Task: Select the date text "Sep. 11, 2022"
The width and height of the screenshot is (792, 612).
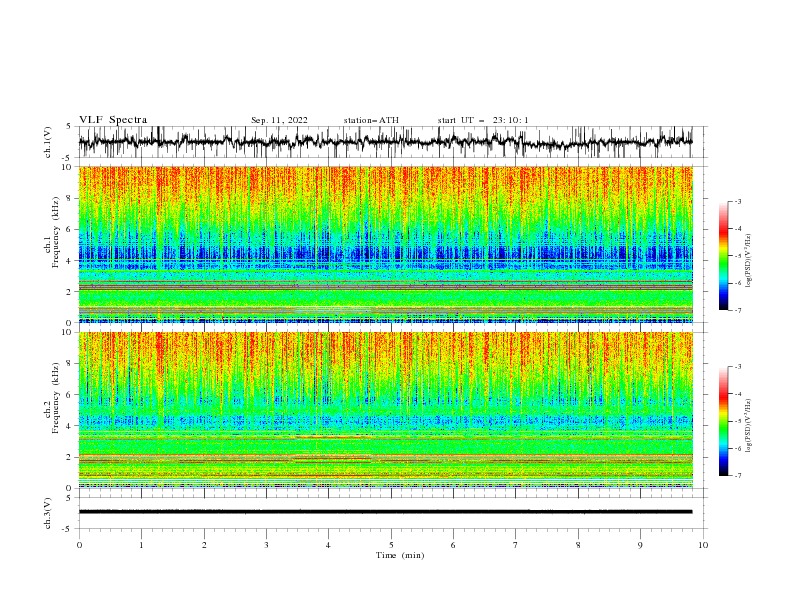Action: tap(279, 120)
